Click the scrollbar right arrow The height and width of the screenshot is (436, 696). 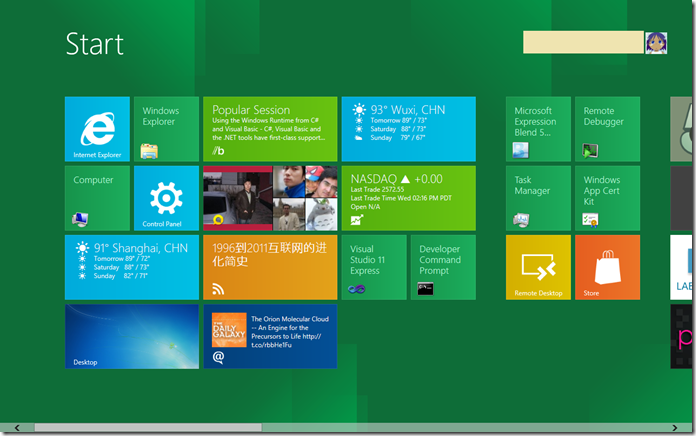click(675, 428)
